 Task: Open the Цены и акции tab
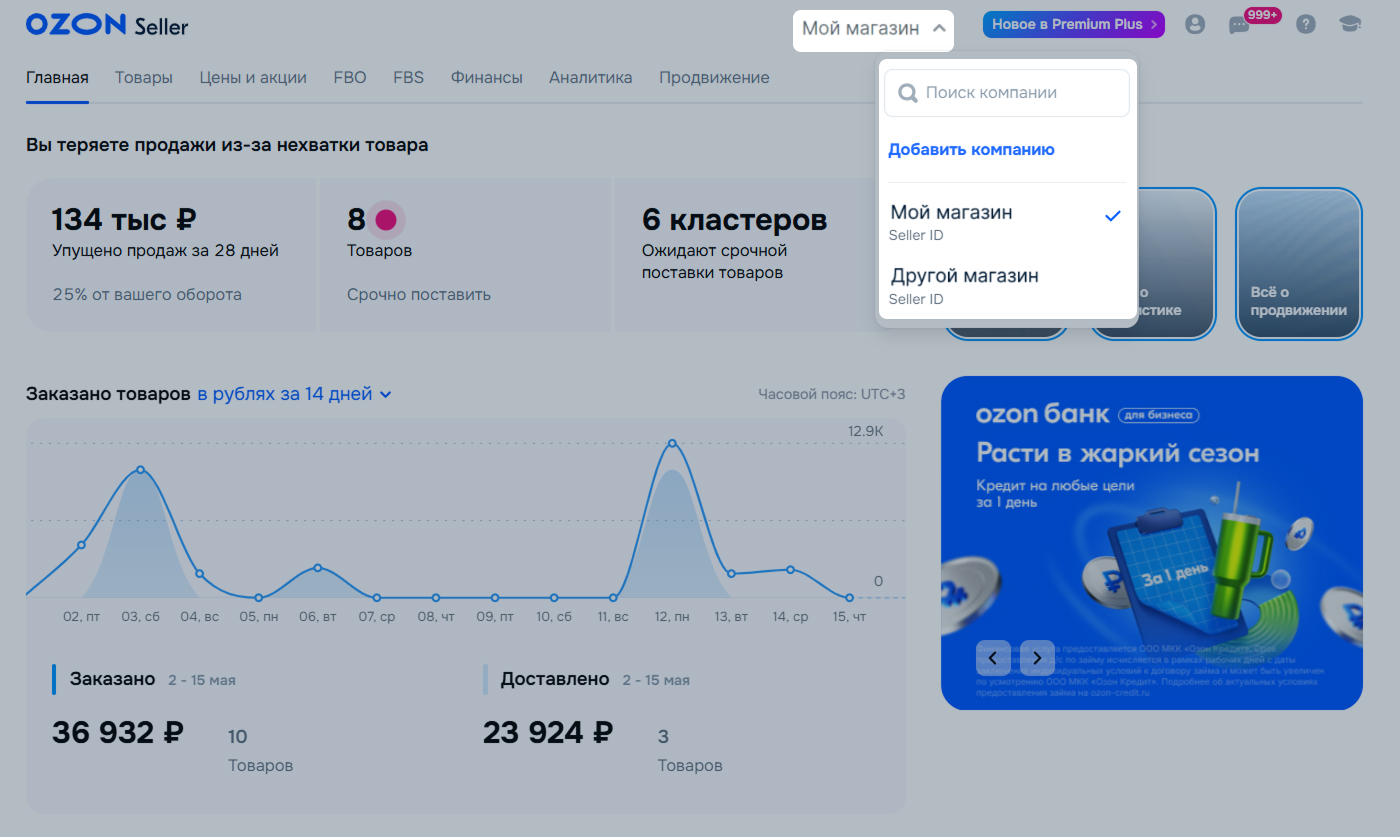pyautogui.click(x=253, y=77)
